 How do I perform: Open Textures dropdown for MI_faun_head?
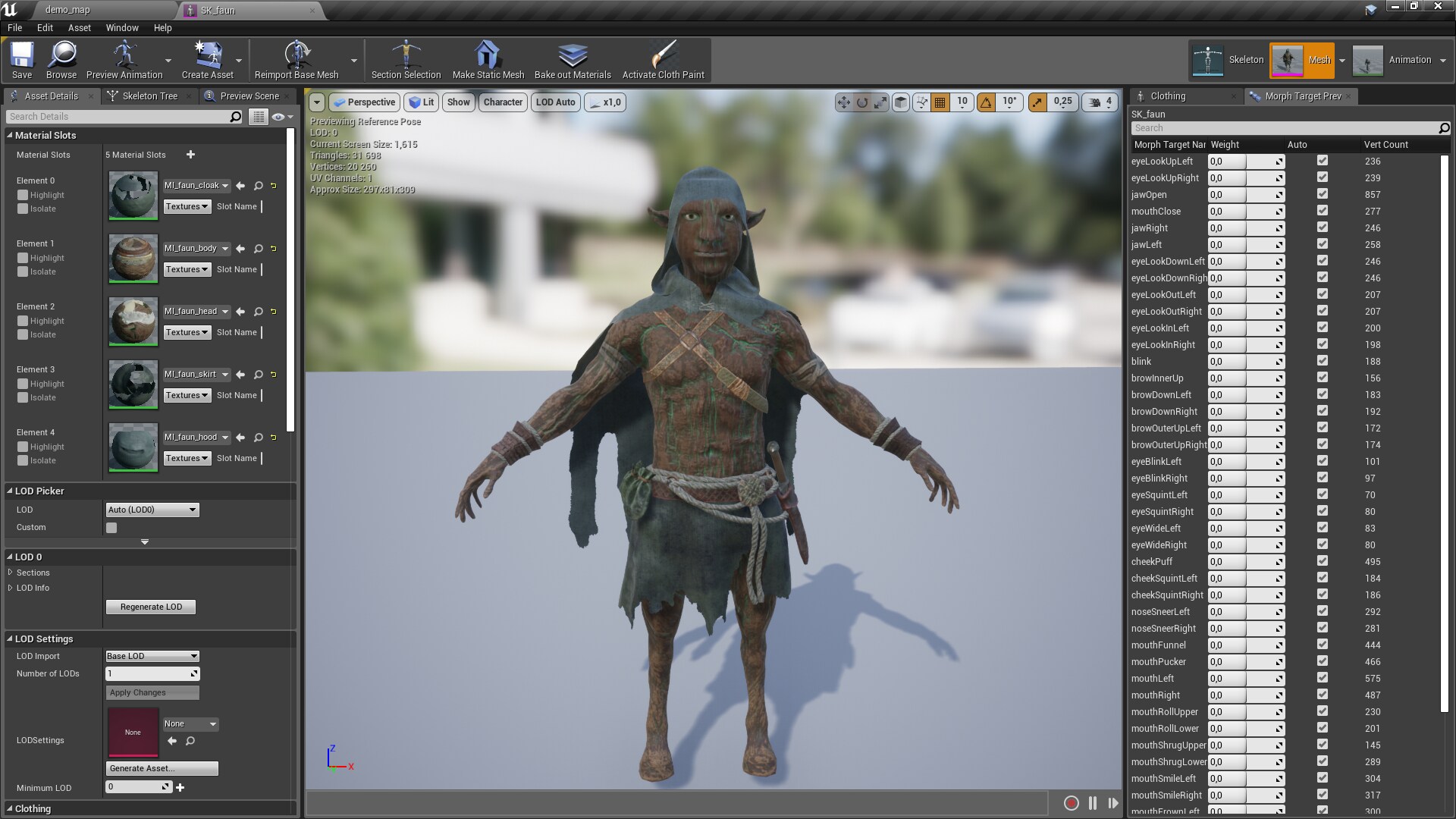[187, 332]
